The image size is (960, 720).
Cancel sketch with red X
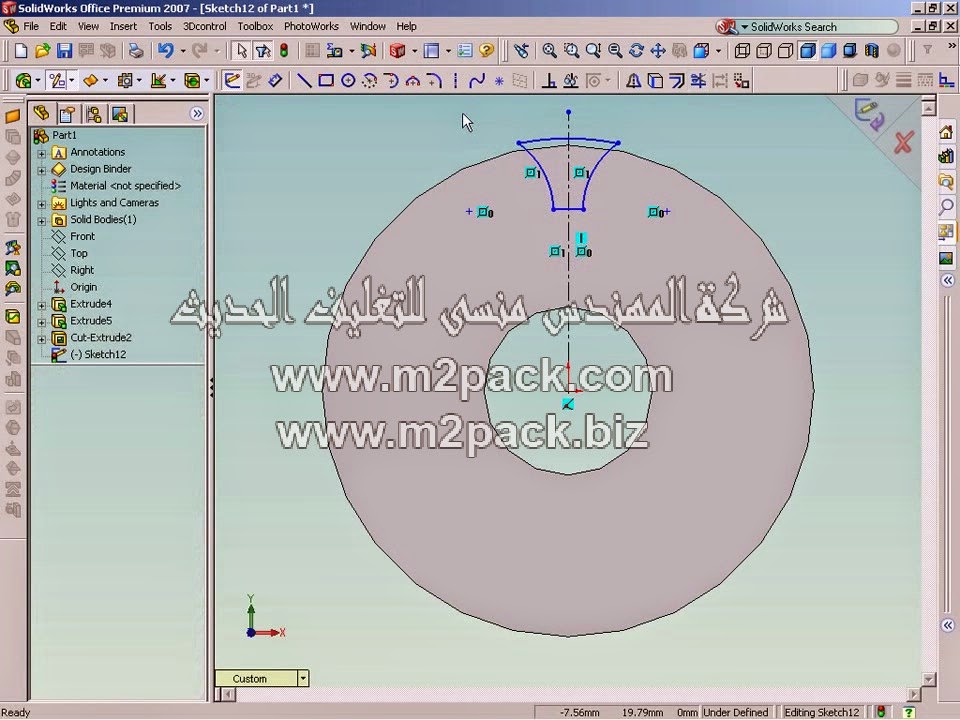(x=904, y=143)
